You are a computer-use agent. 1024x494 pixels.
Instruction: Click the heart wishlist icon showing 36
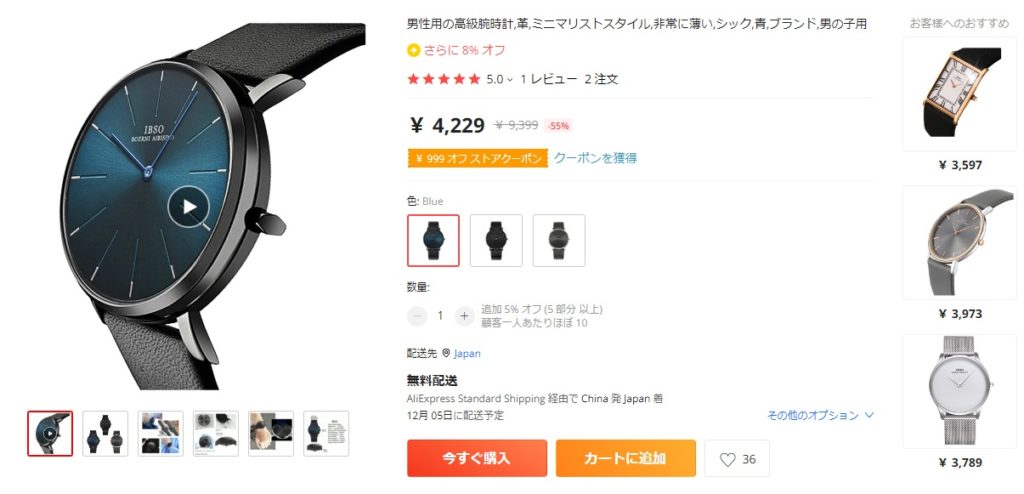coord(728,459)
